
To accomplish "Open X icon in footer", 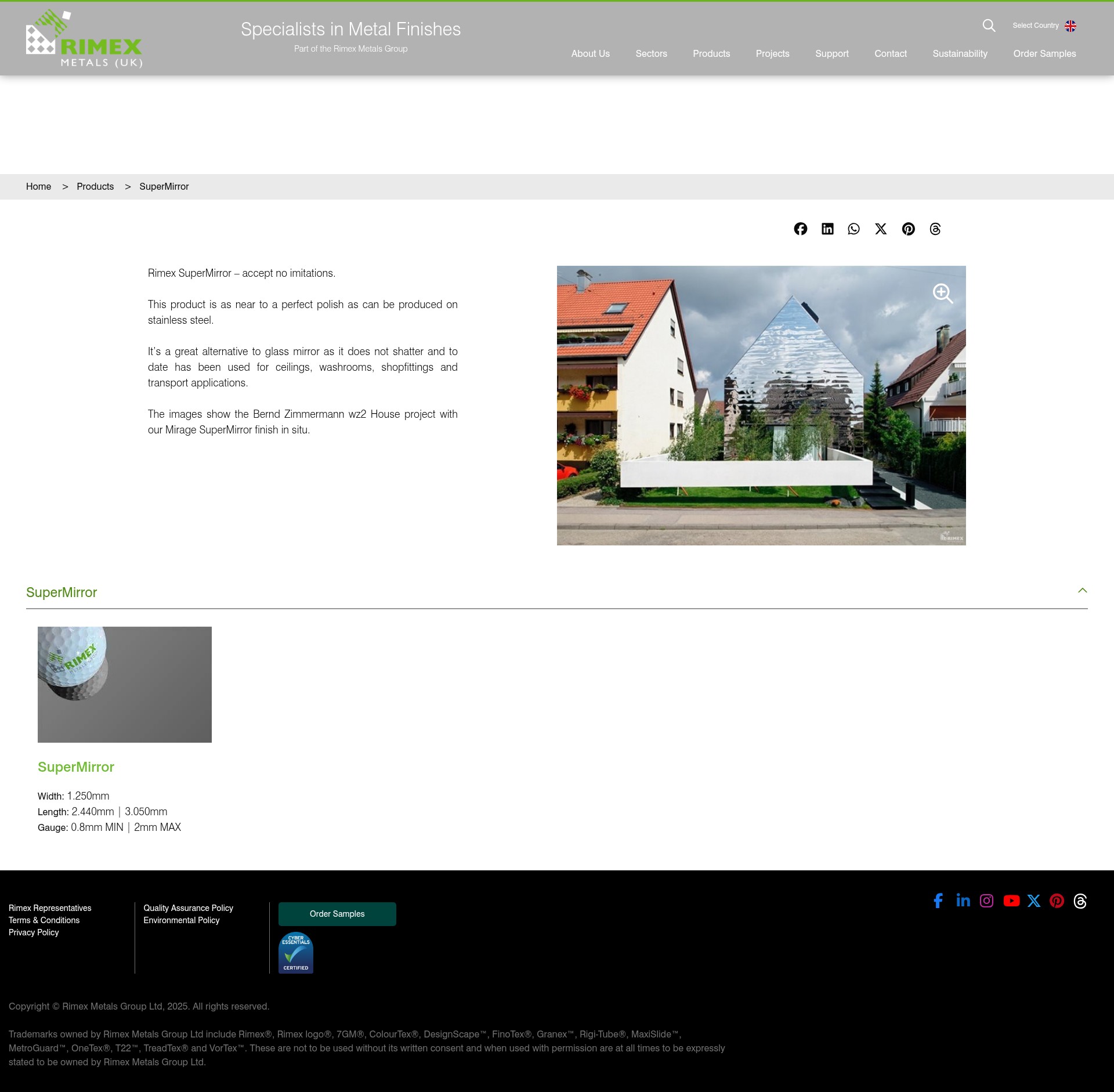I will click(x=1034, y=901).
